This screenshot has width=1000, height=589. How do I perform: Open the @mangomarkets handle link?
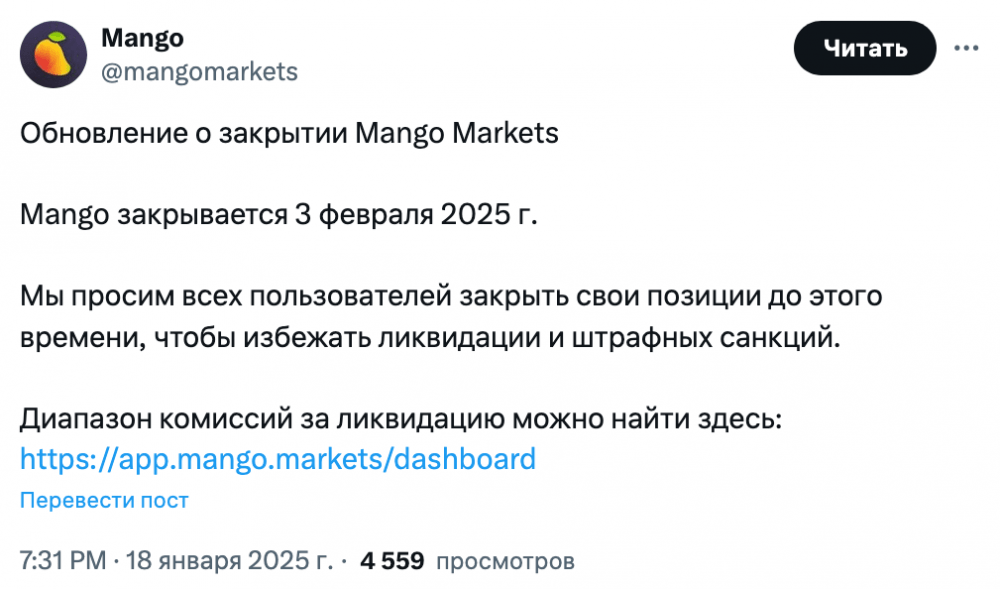pyautogui.click(x=199, y=71)
